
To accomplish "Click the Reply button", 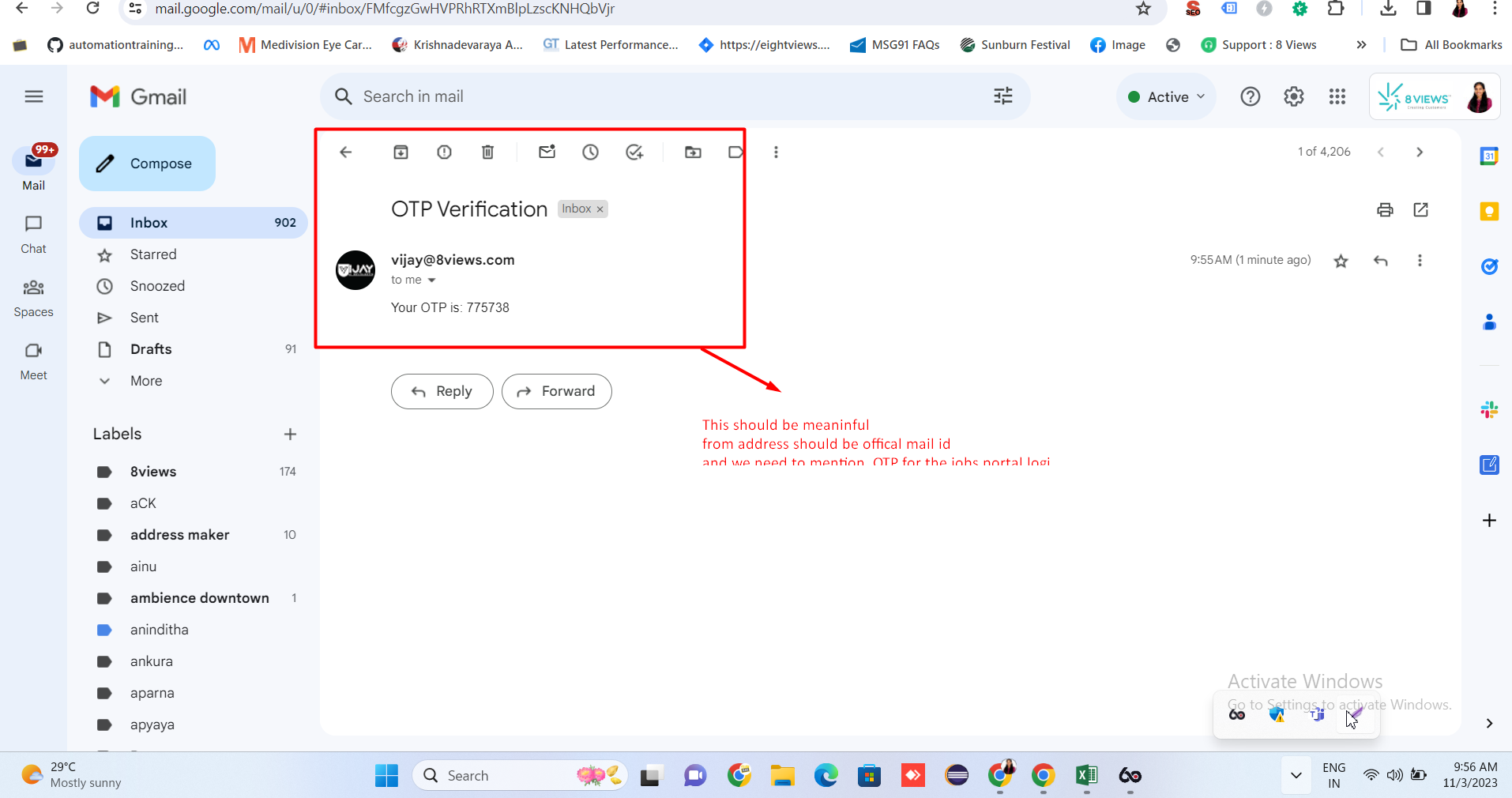I will point(442,392).
